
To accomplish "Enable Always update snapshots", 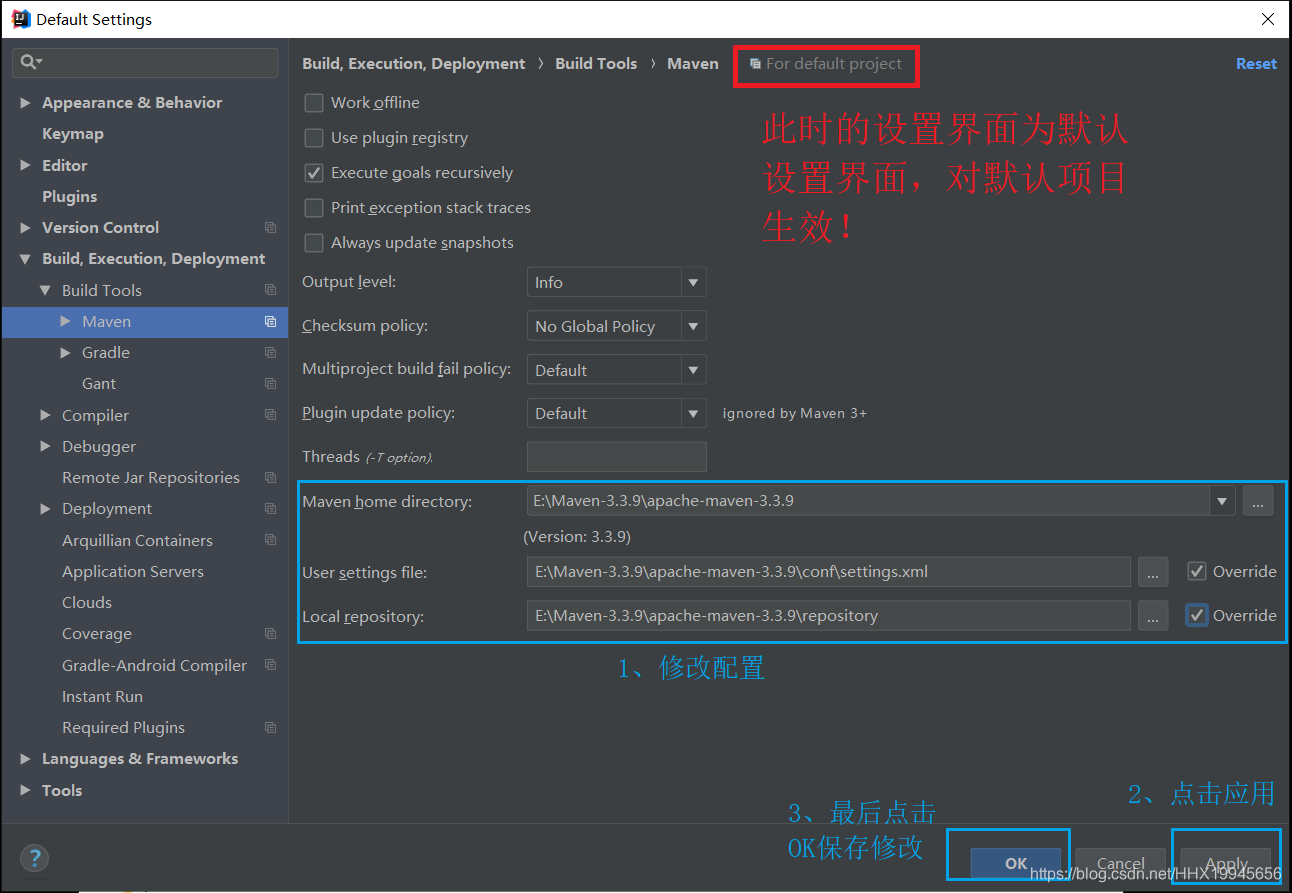I will click(314, 243).
